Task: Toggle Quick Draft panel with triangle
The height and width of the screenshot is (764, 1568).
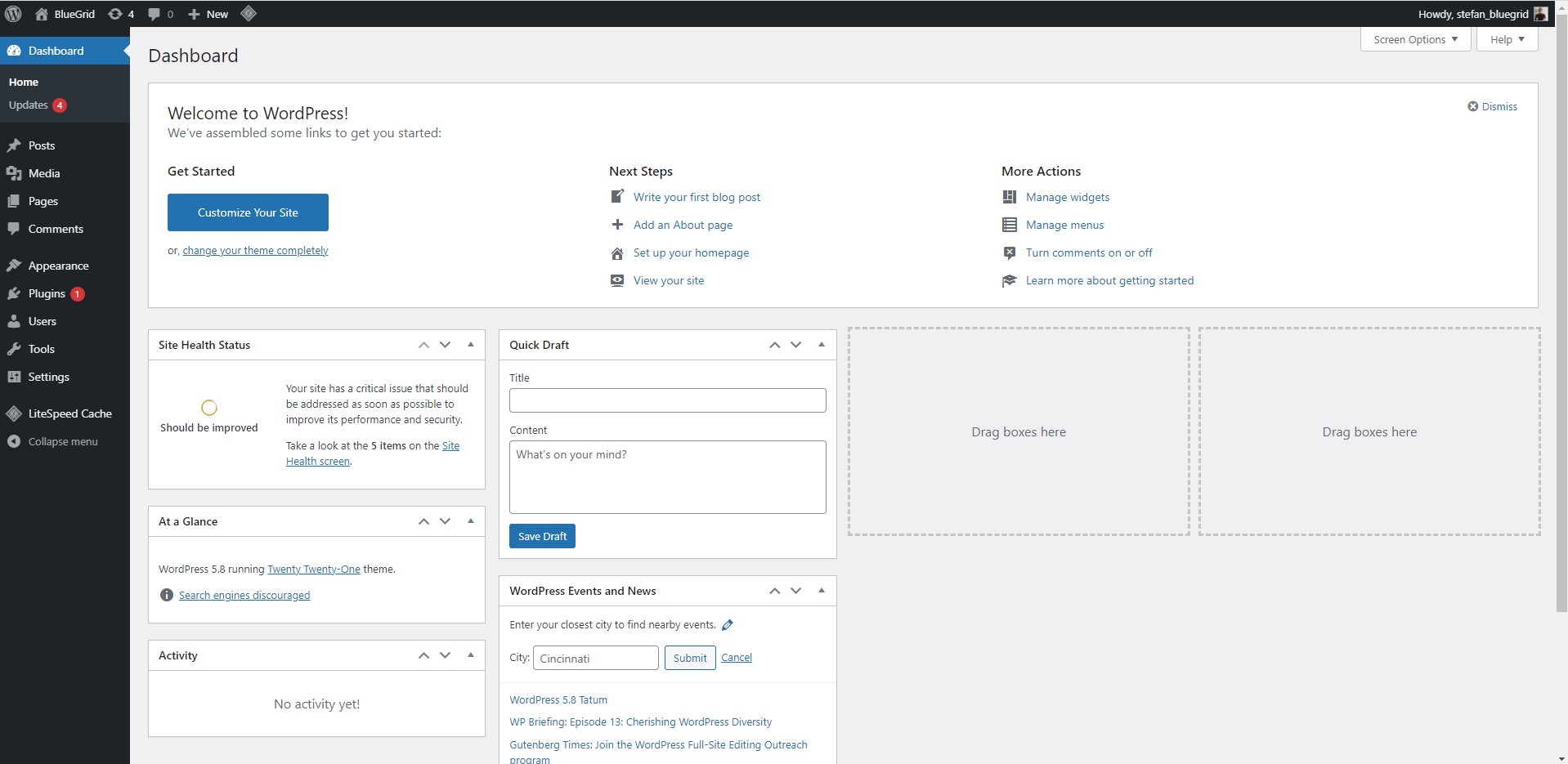Action: click(x=822, y=345)
